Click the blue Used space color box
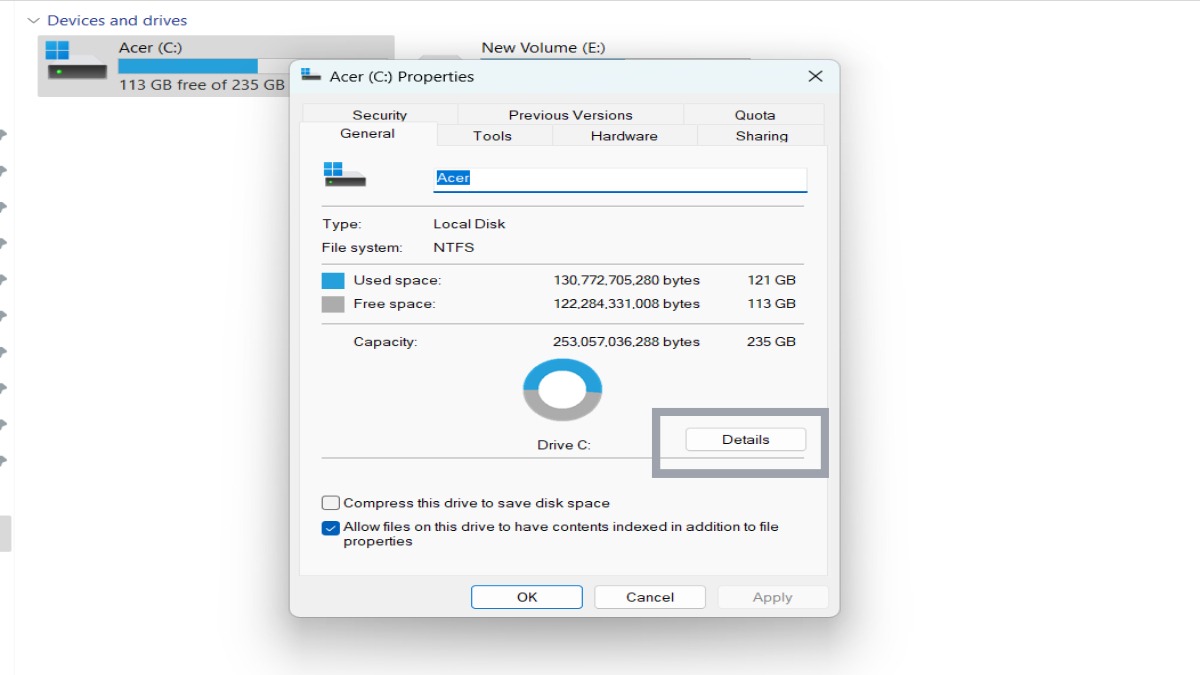 (333, 281)
